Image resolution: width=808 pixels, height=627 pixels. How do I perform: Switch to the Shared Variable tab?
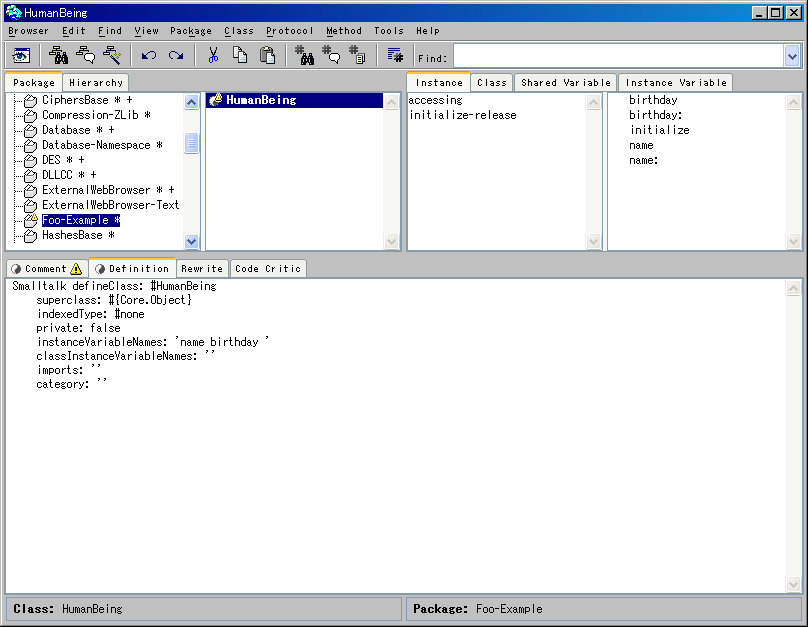click(x=565, y=82)
